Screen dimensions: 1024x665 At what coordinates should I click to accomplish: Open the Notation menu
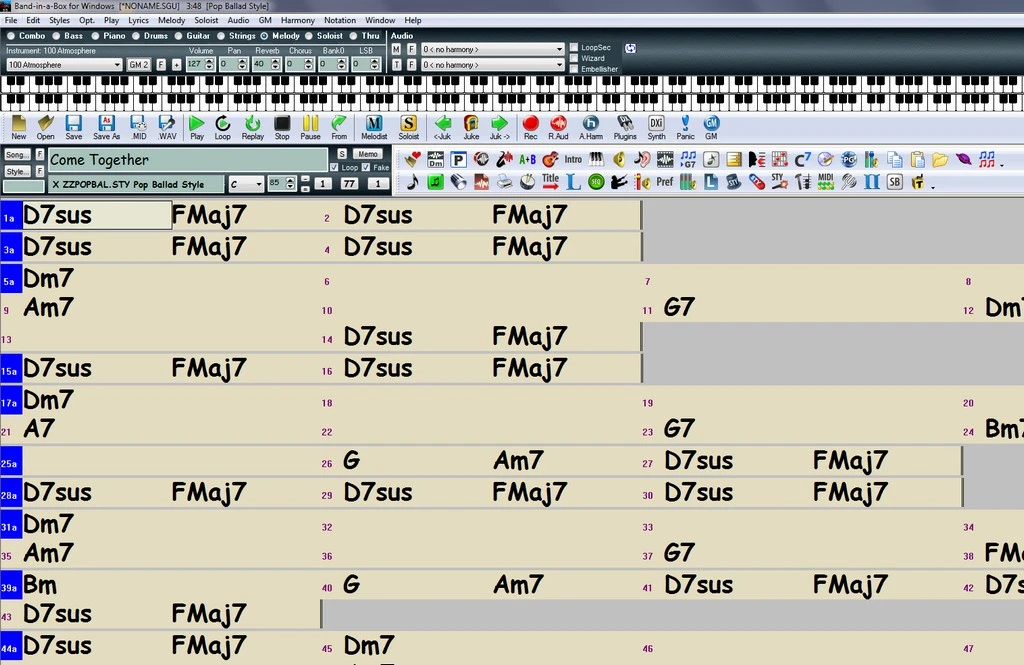click(x=340, y=20)
